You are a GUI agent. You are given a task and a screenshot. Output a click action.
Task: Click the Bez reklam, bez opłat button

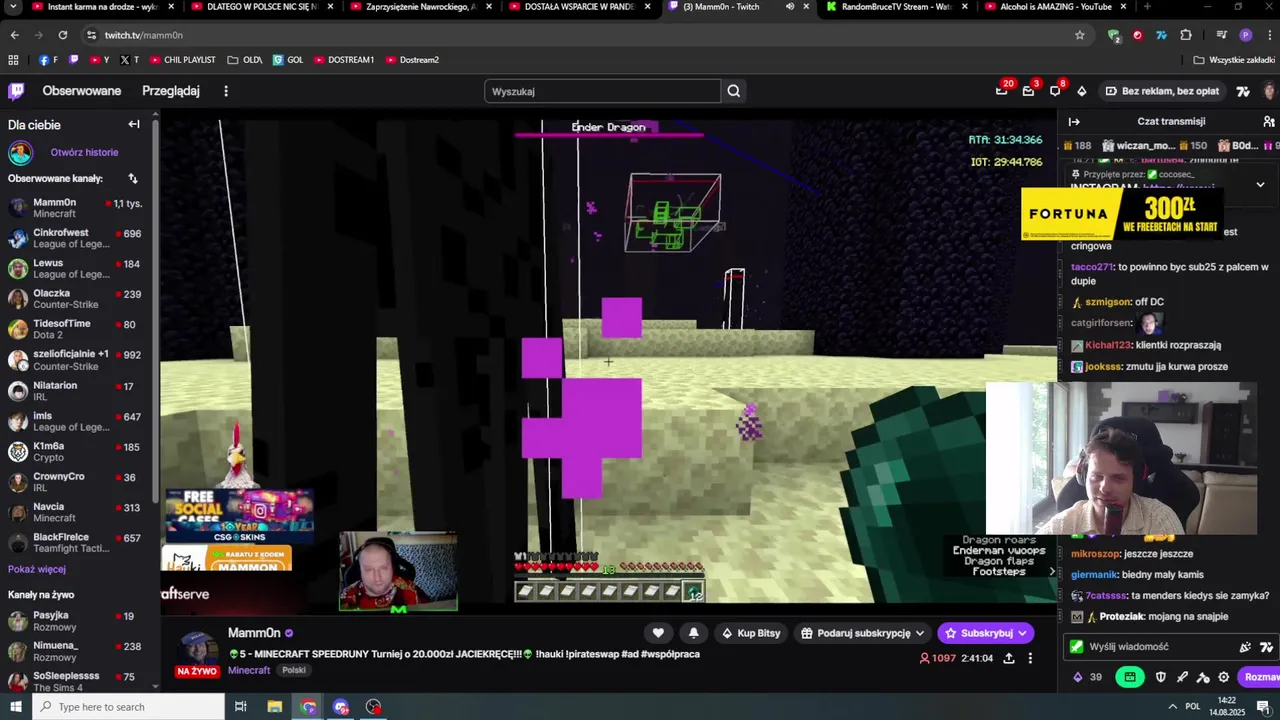point(1162,91)
